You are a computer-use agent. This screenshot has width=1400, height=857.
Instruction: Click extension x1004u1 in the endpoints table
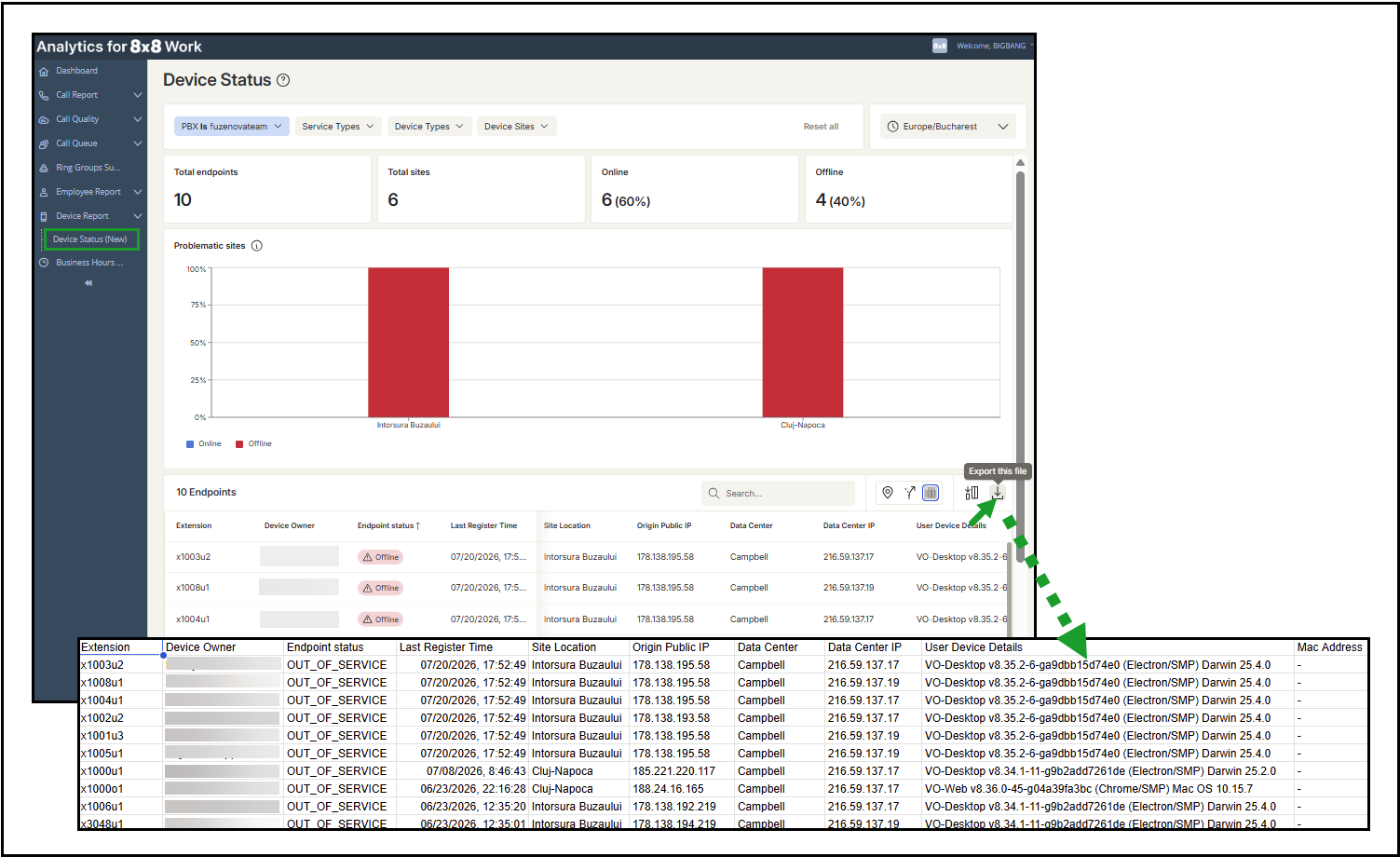click(x=193, y=619)
